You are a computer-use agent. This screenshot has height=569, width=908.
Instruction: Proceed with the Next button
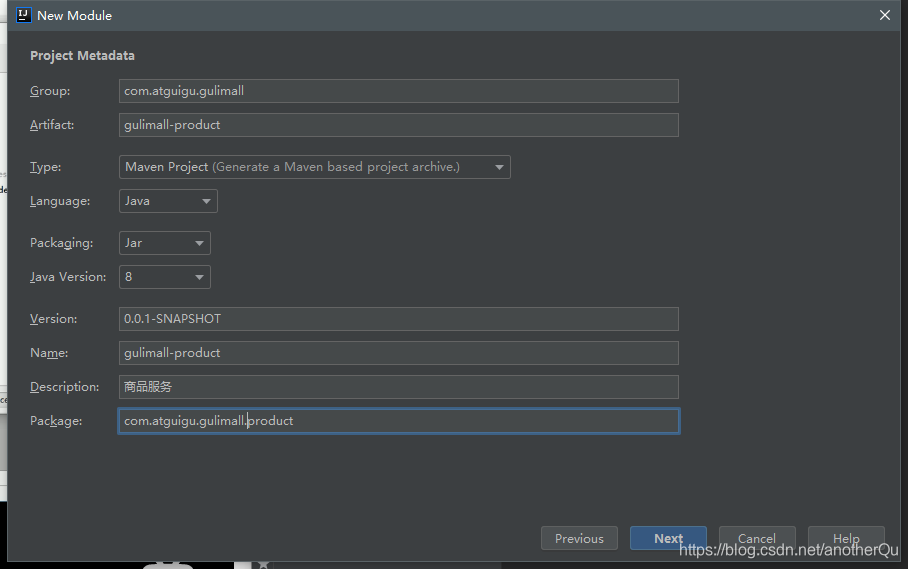[x=668, y=538]
